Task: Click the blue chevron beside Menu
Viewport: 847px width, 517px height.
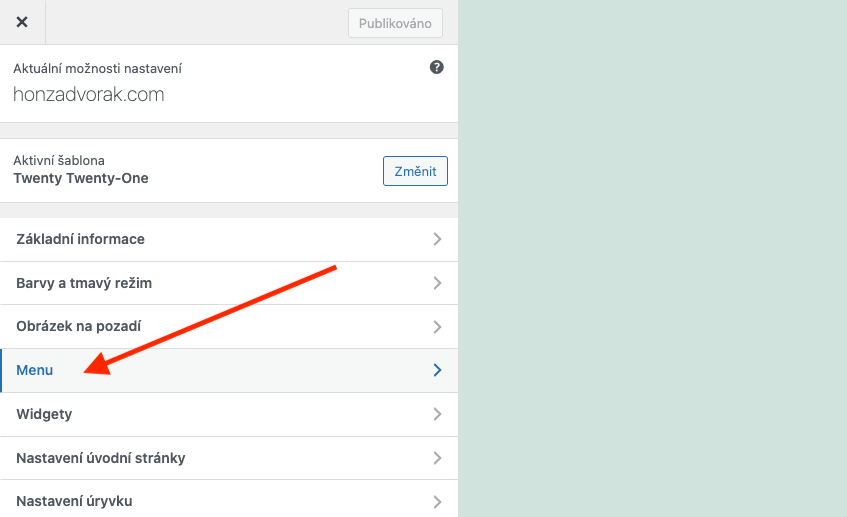Action: tap(438, 370)
